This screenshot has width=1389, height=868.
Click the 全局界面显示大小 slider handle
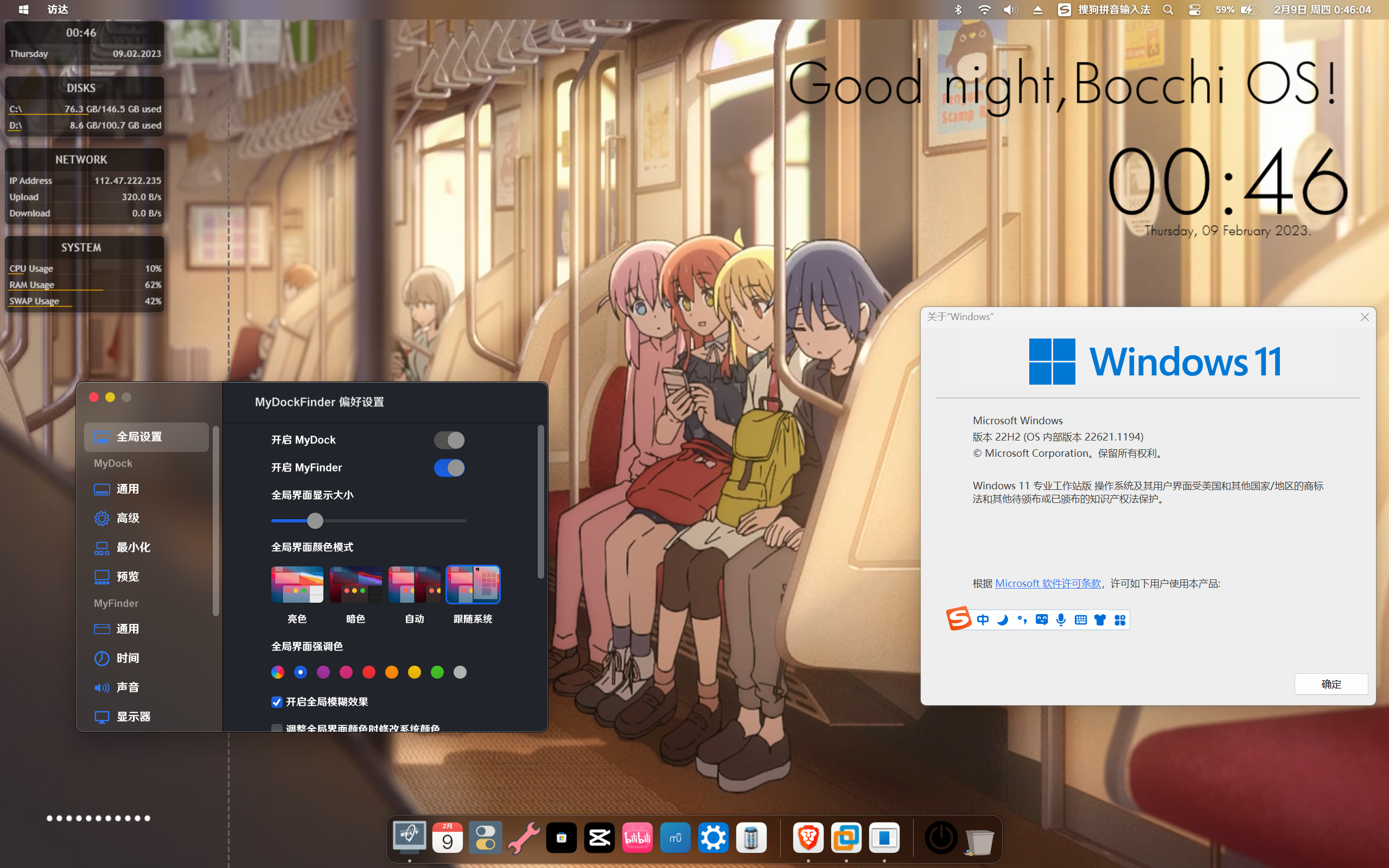315,521
